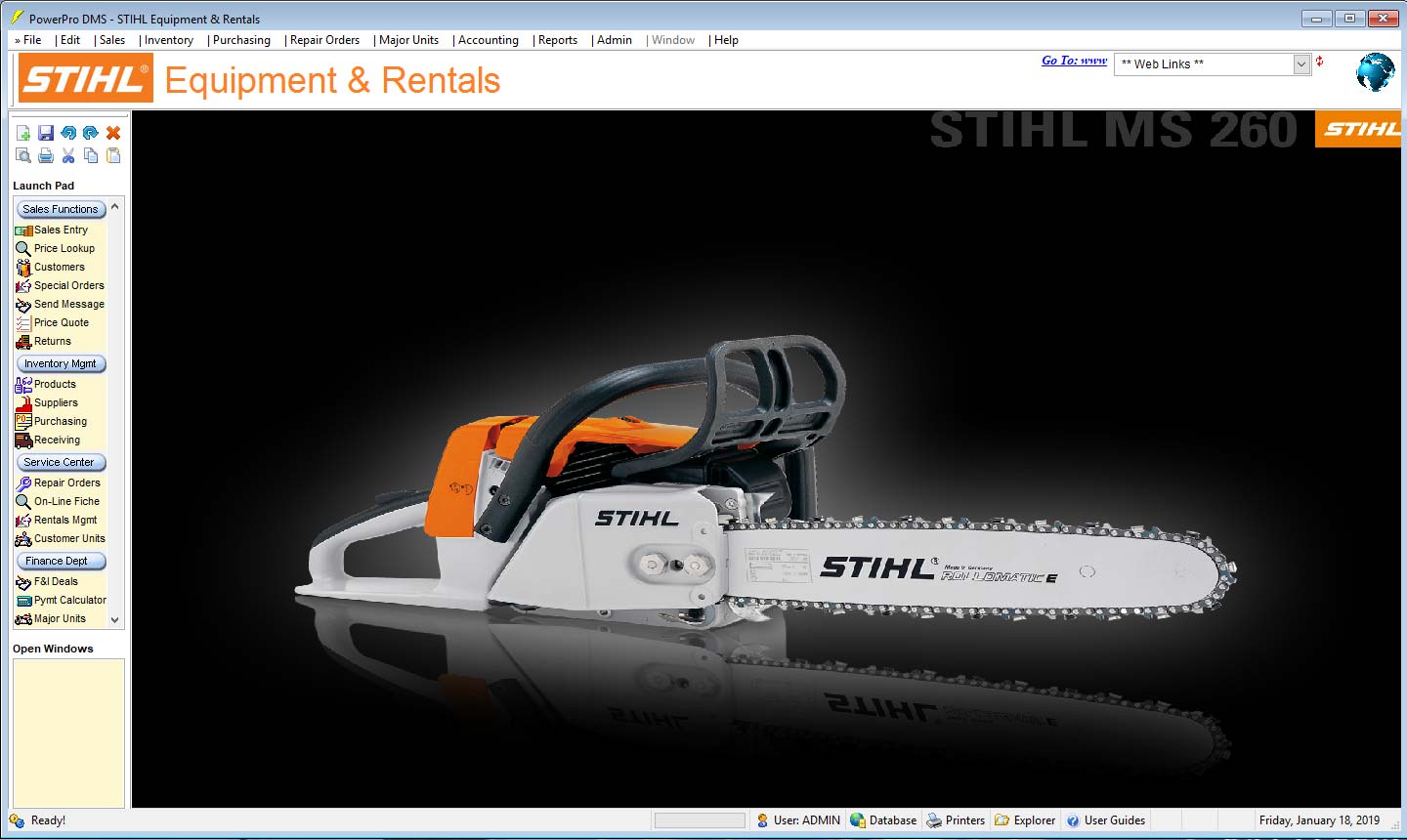Open the Major Units menu in the menu bar
Viewport: 1407px width, 840px height.
tap(408, 40)
